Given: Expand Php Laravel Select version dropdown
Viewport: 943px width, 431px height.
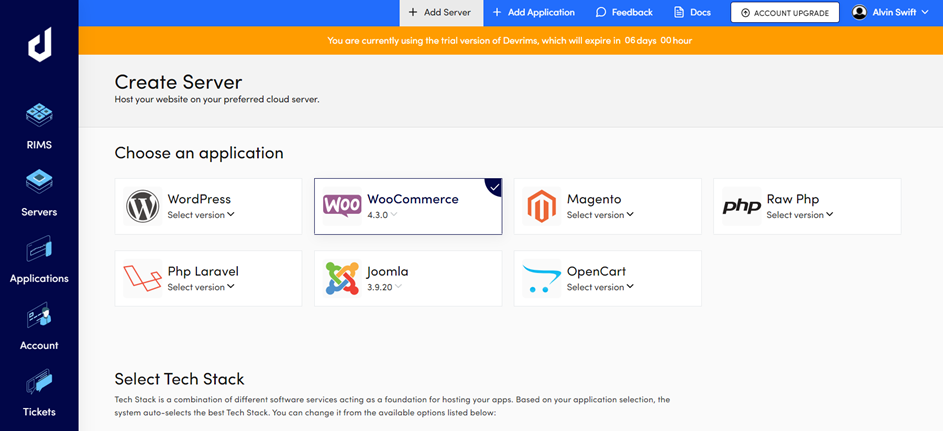Looking at the screenshot, I should (x=201, y=287).
